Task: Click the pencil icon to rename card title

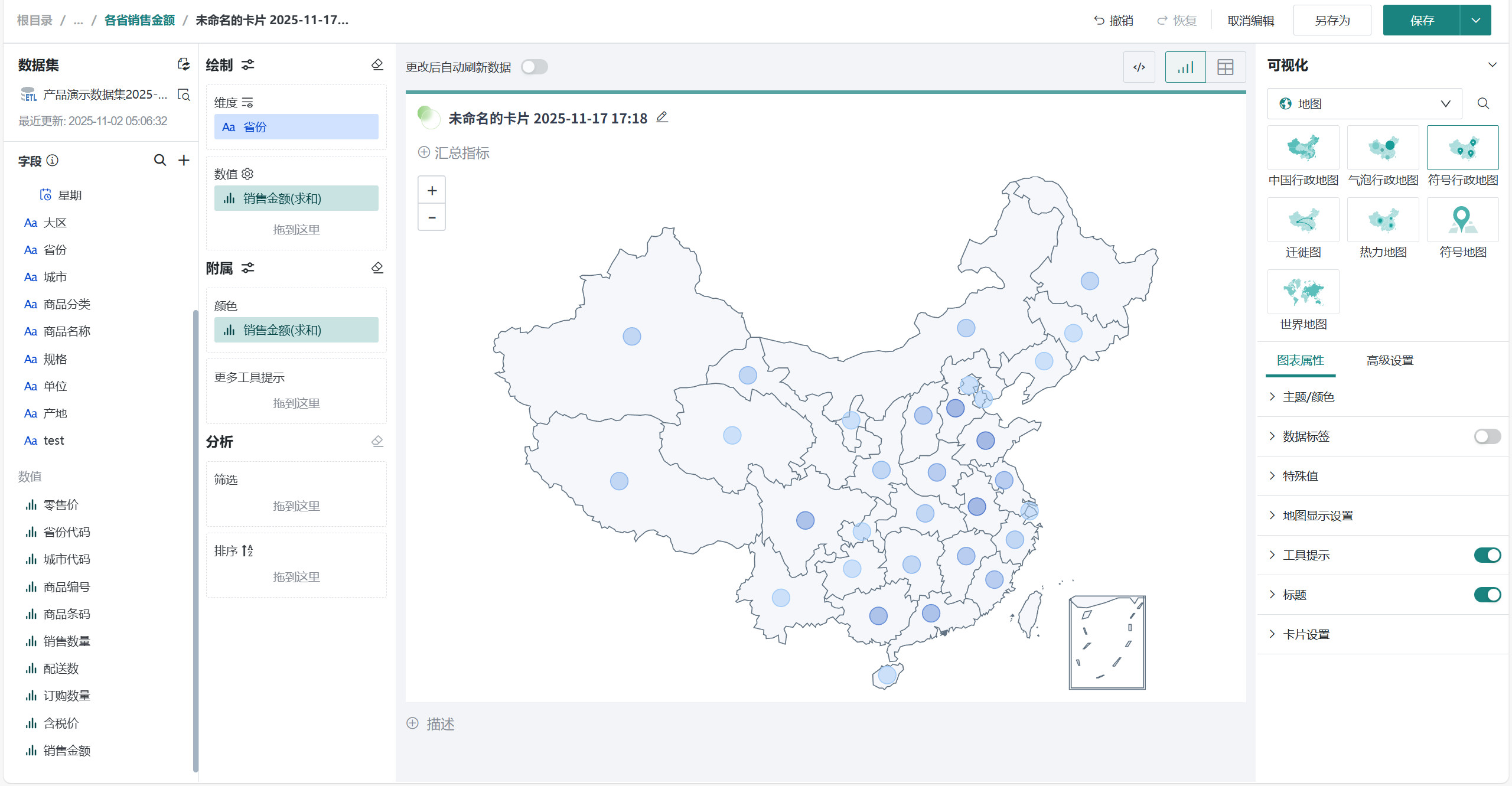Action: [662, 118]
